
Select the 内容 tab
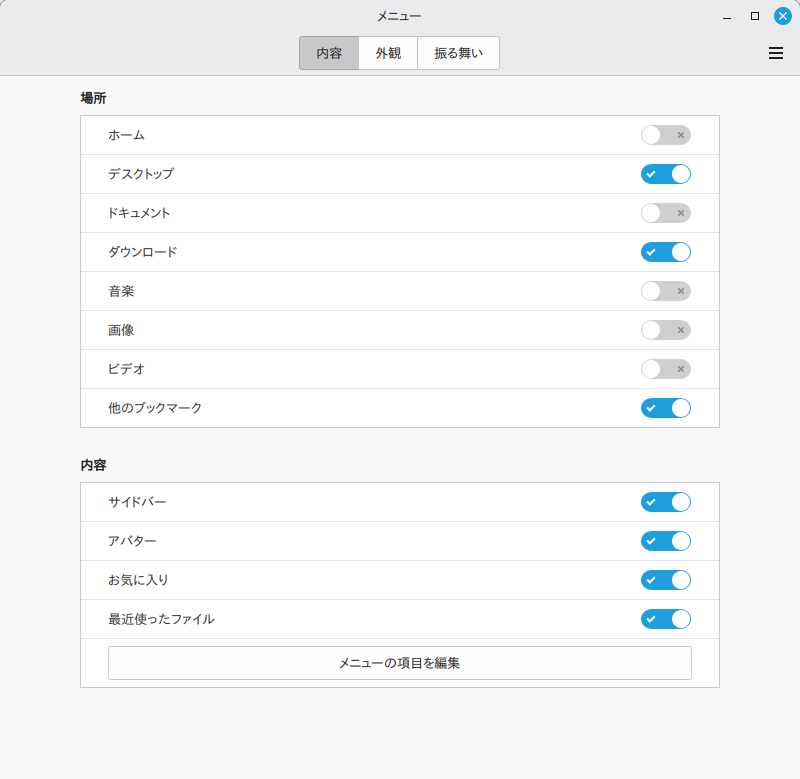329,54
